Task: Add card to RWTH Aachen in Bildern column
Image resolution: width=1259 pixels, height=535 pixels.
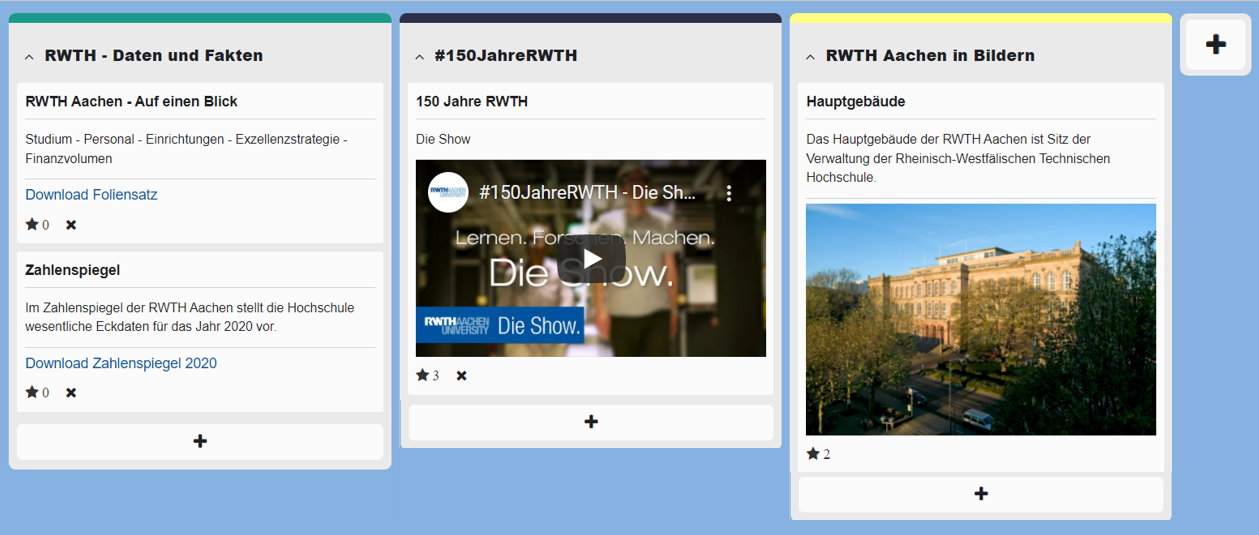Action: (981, 494)
